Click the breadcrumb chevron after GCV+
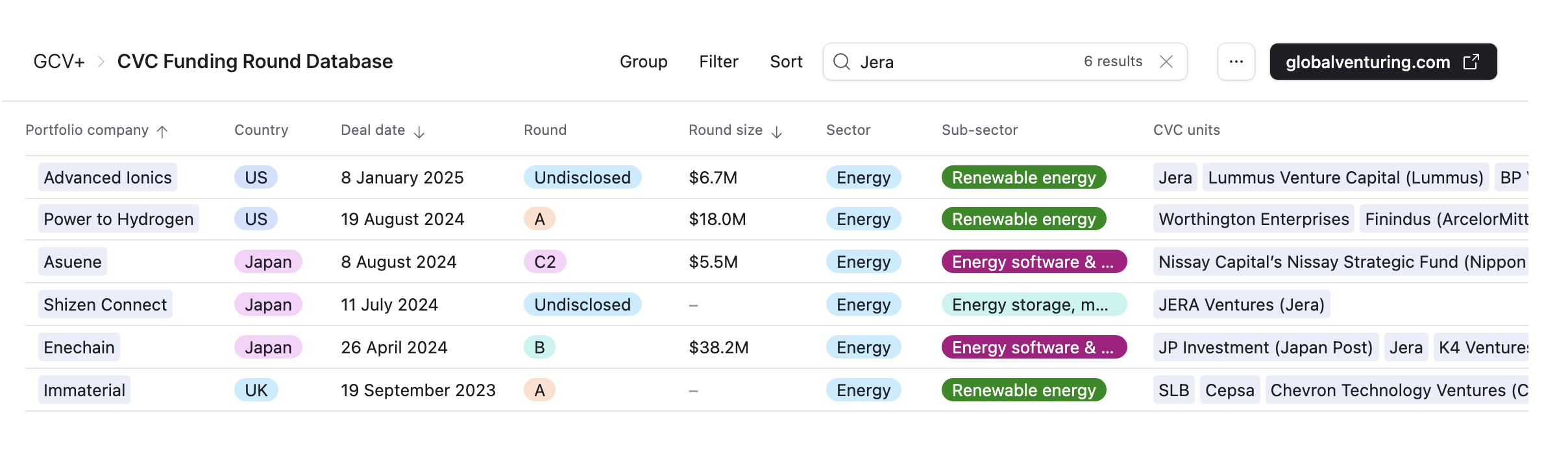Image resolution: width=1568 pixels, height=472 pixels. coord(101,62)
